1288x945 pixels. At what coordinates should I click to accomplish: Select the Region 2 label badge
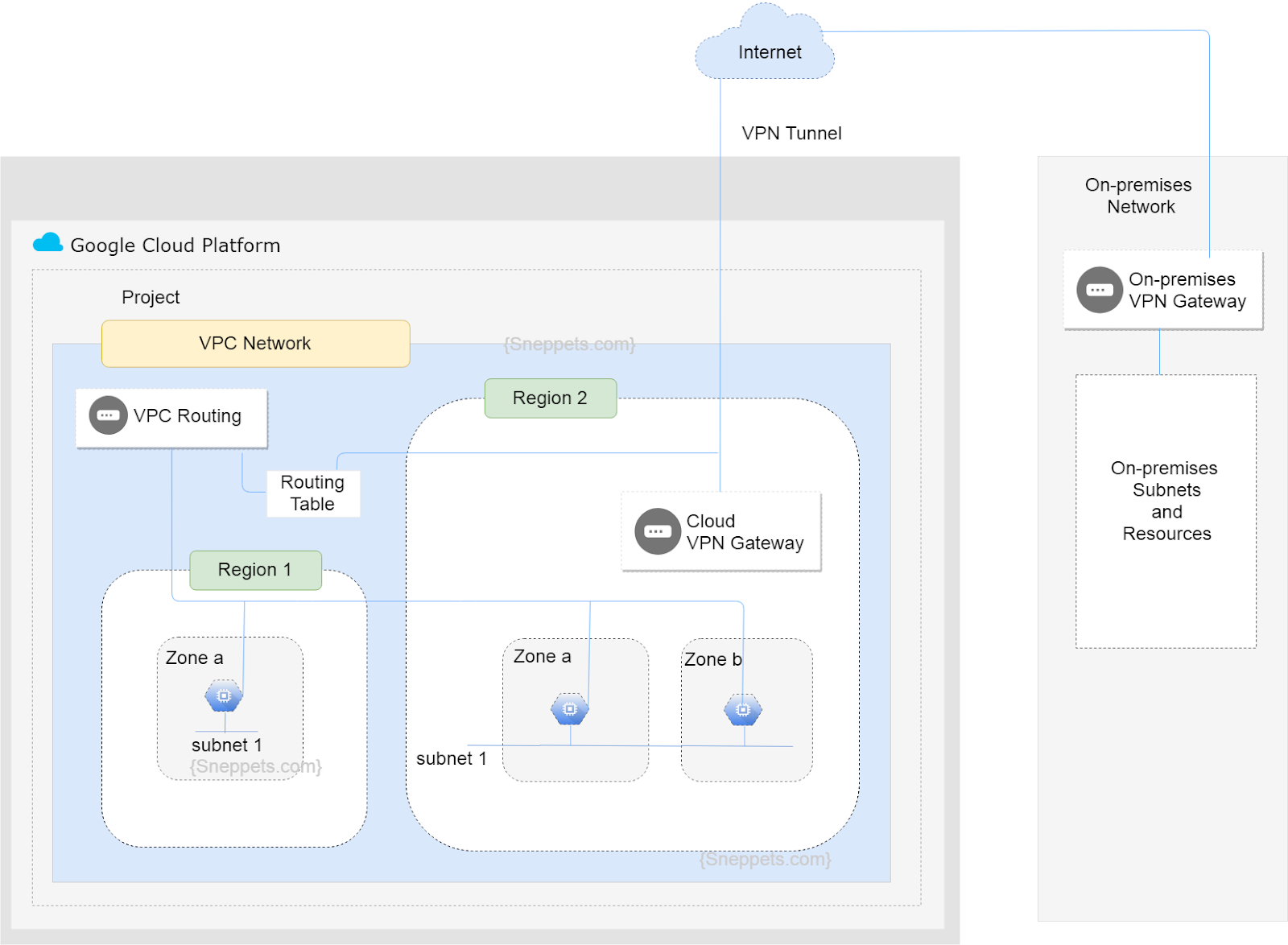point(550,398)
